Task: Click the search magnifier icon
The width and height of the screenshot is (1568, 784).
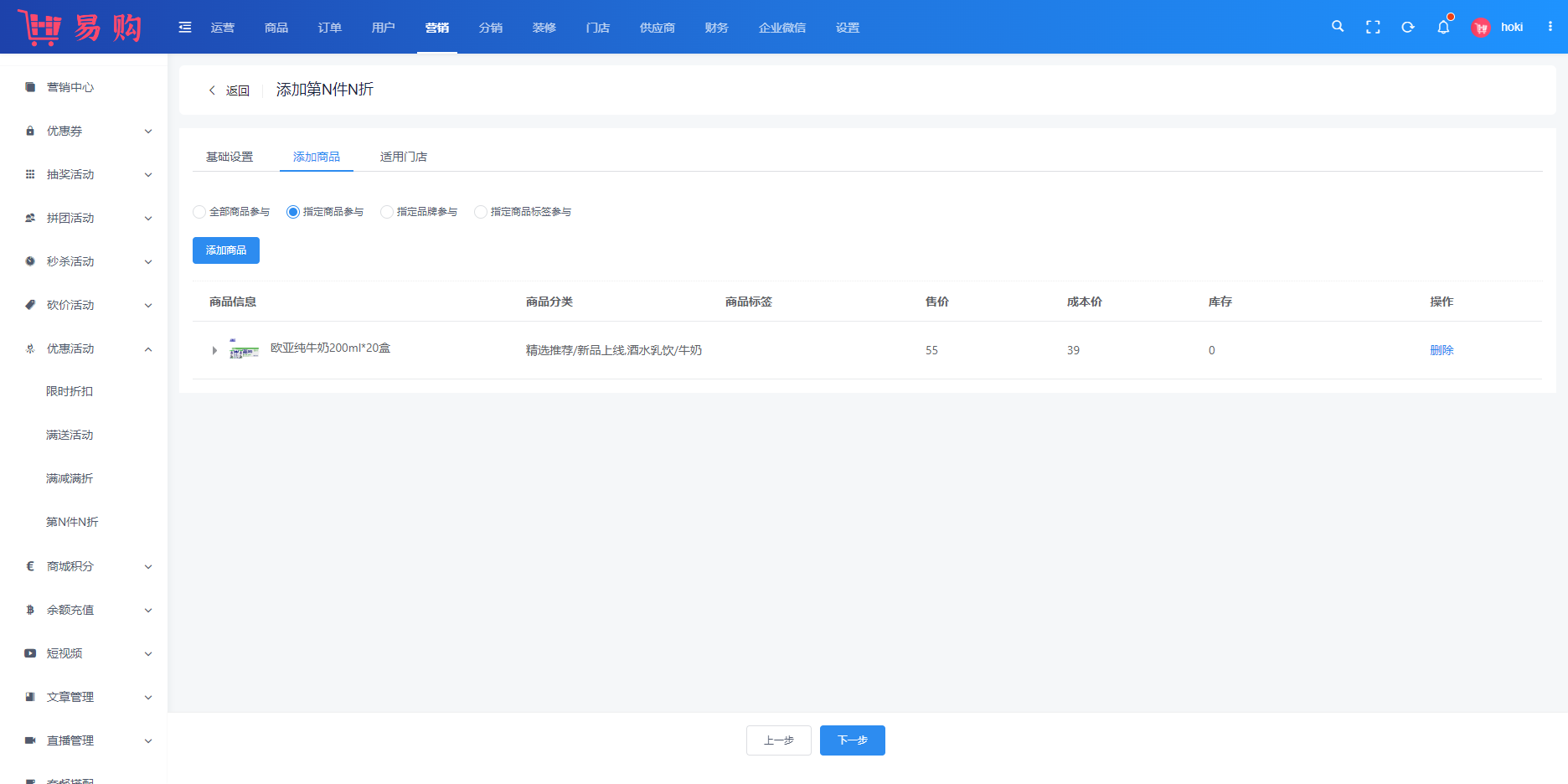Action: (x=1338, y=27)
